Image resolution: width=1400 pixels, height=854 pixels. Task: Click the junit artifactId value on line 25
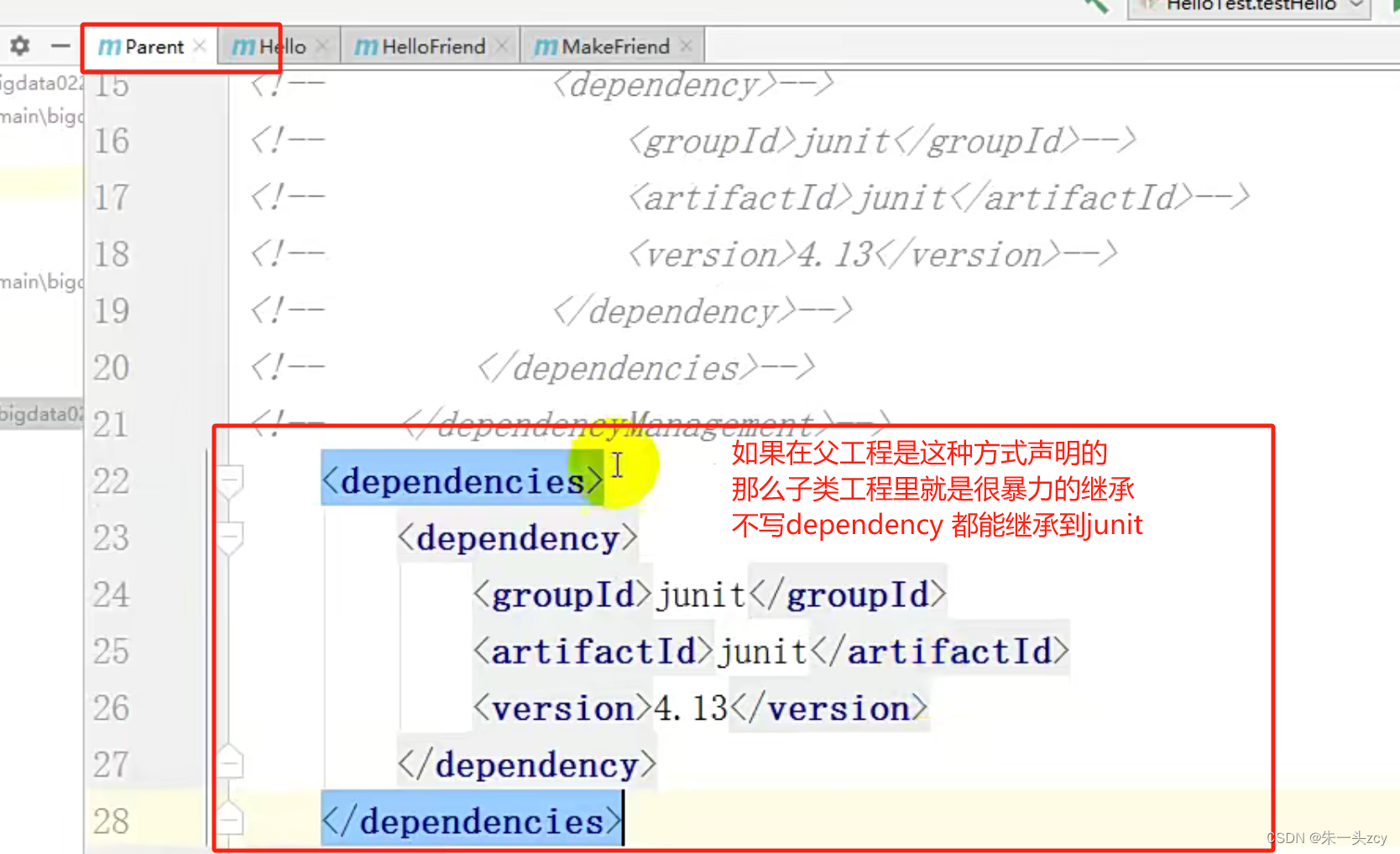tap(762, 651)
